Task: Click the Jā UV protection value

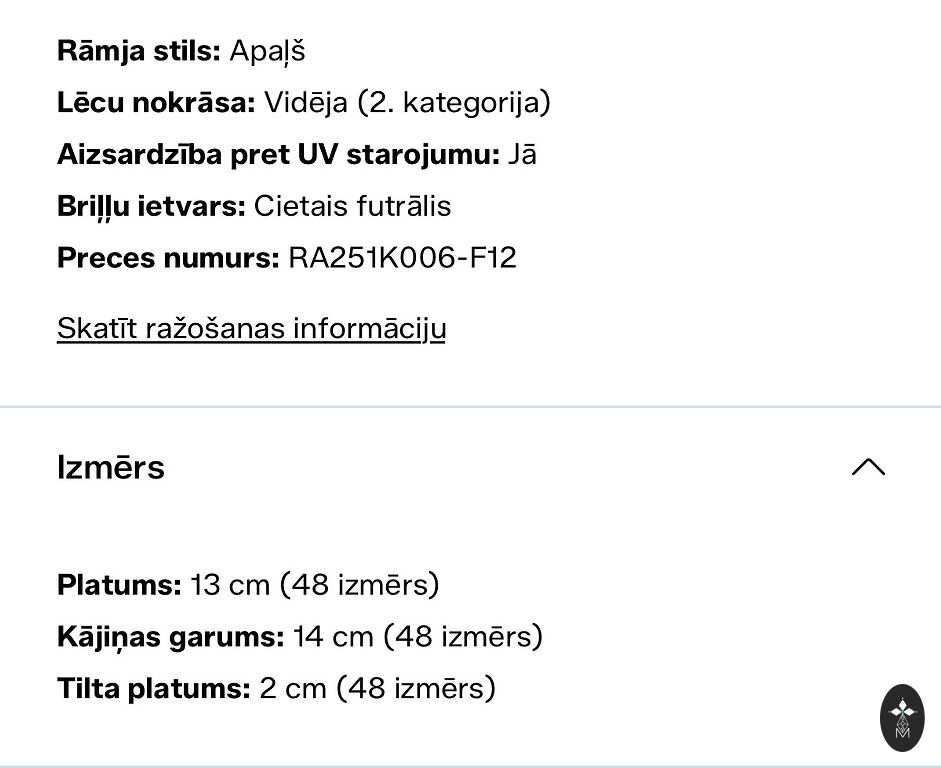Action: click(522, 154)
